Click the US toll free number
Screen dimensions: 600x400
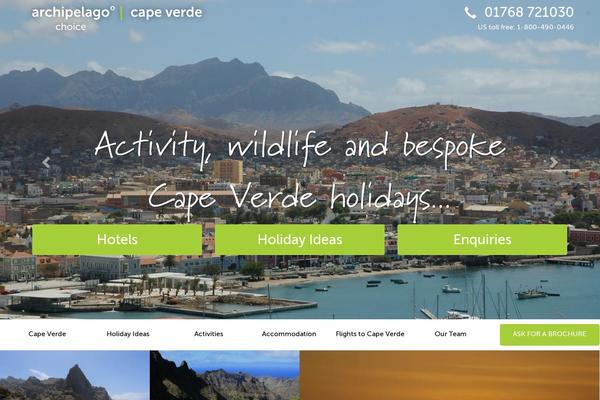(x=526, y=27)
